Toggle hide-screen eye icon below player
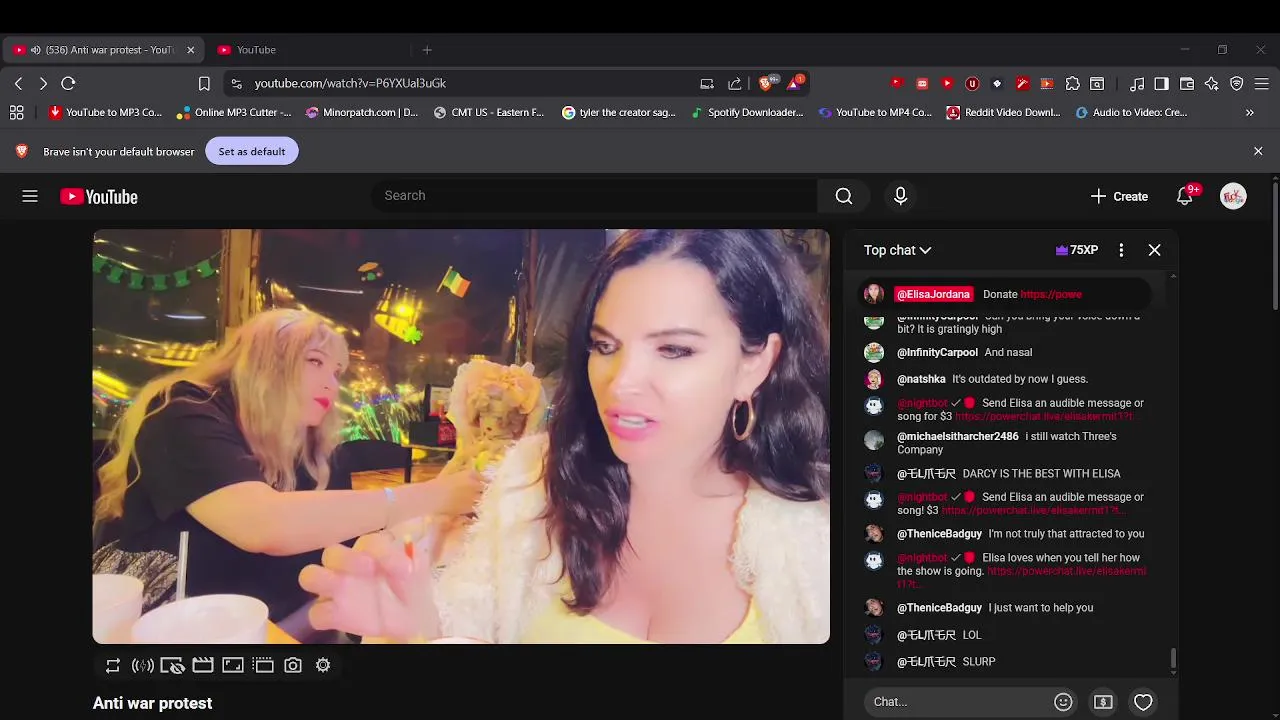The height and width of the screenshot is (720, 1280). pos(173,665)
